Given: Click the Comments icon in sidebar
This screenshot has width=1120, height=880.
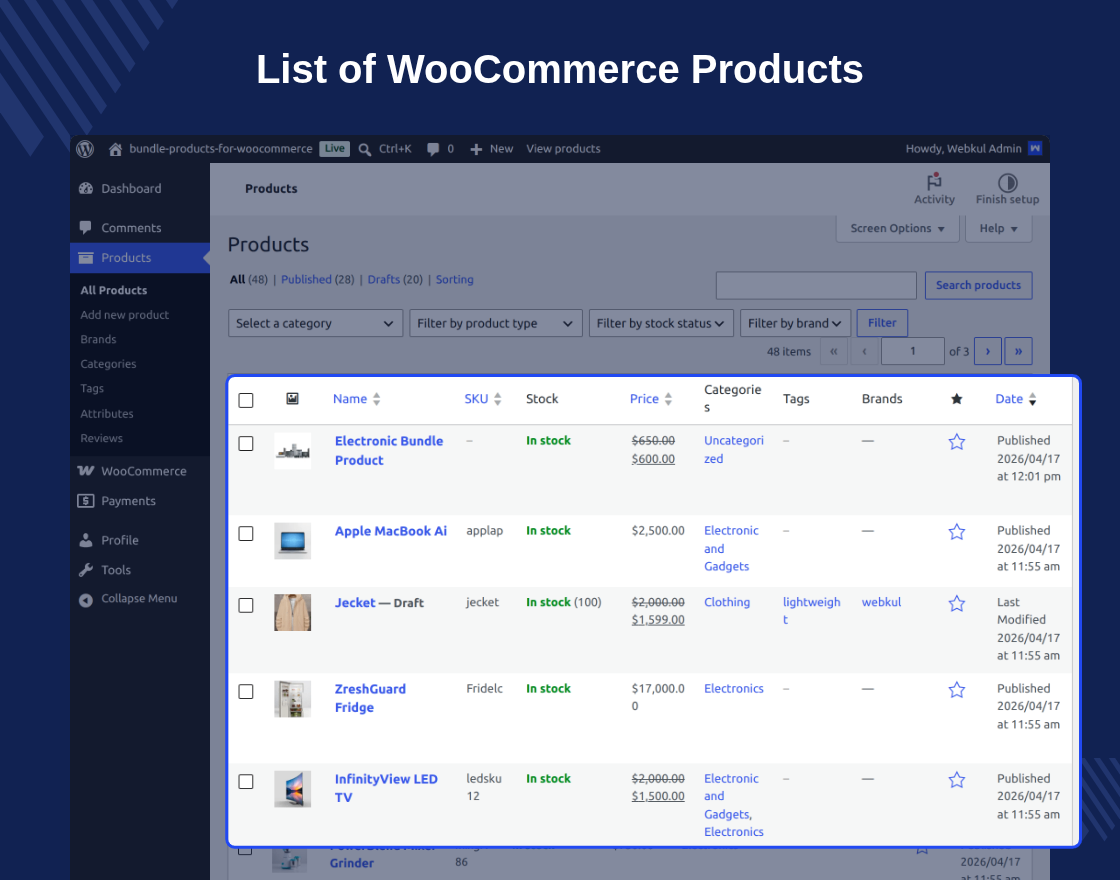Looking at the screenshot, I should pos(86,228).
